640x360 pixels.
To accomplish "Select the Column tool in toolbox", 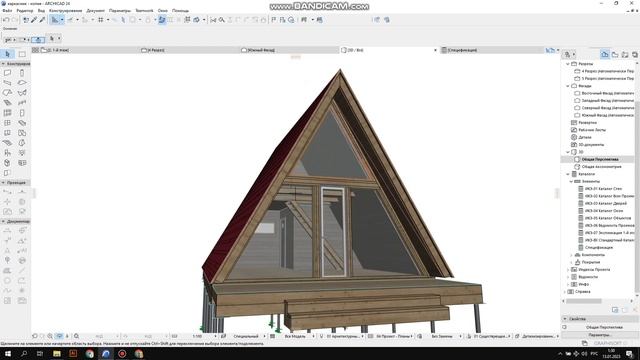I will coord(22,73).
